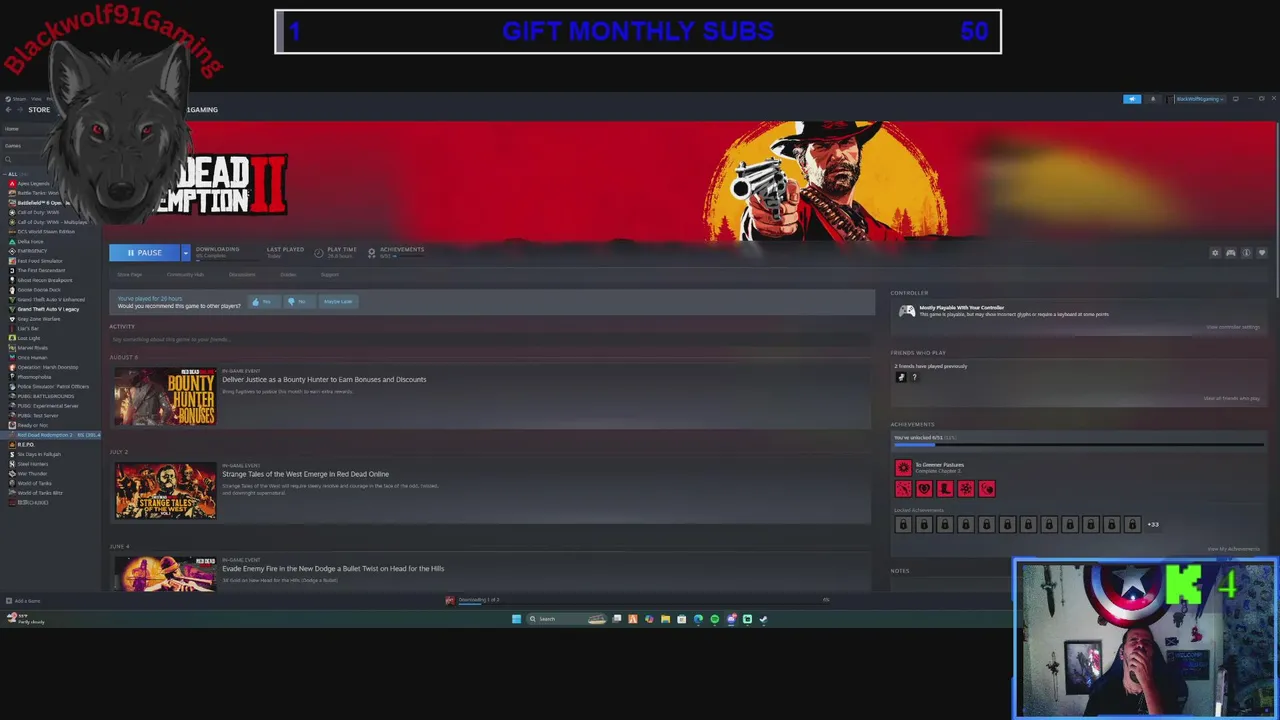Select Ready or Not in library
Image resolution: width=1280 pixels, height=720 pixels.
click(x=32, y=425)
